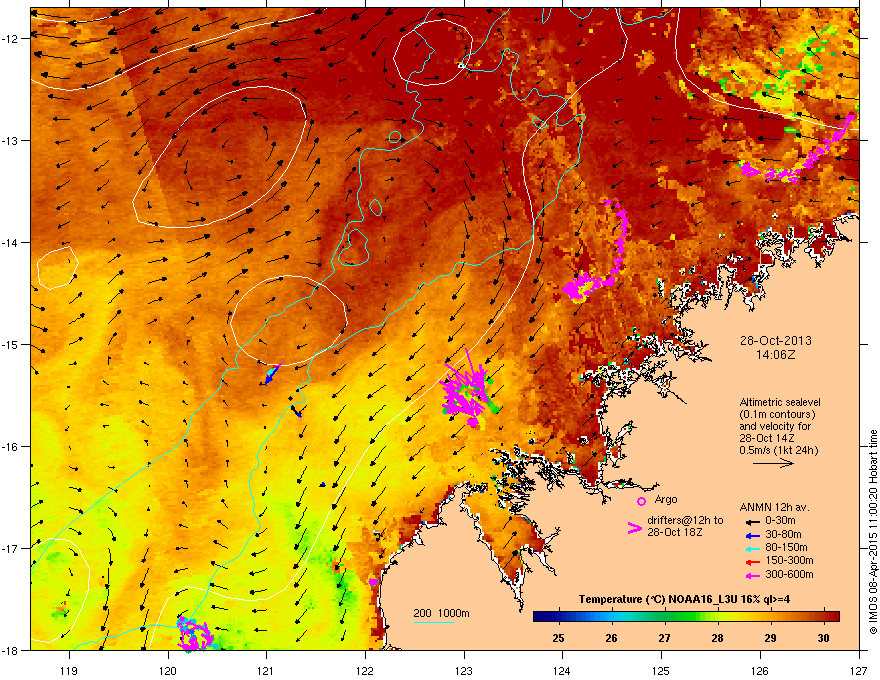The image size is (880, 680).
Task: Click the '300-600m' depth label
Action: point(789,574)
